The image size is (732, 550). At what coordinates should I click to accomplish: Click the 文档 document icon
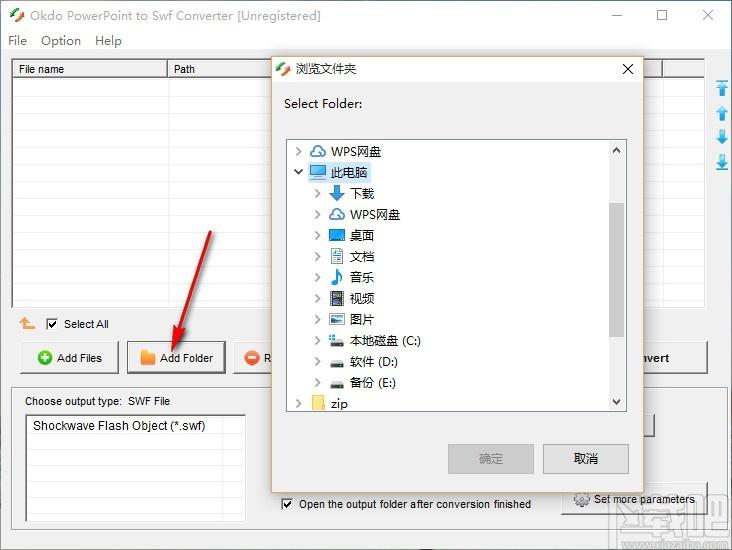click(337, 256)
